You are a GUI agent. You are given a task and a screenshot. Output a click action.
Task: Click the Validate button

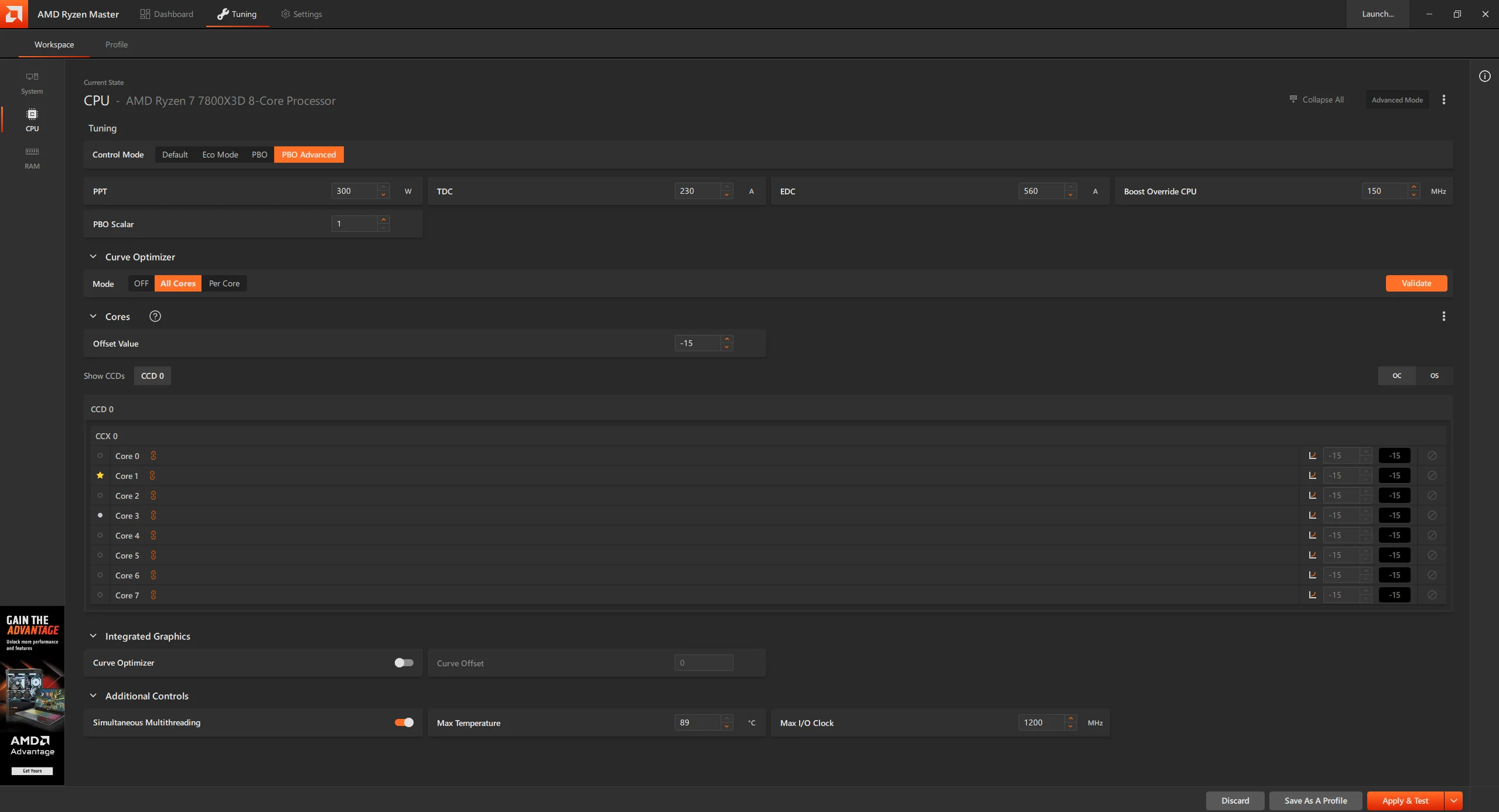1416,283
